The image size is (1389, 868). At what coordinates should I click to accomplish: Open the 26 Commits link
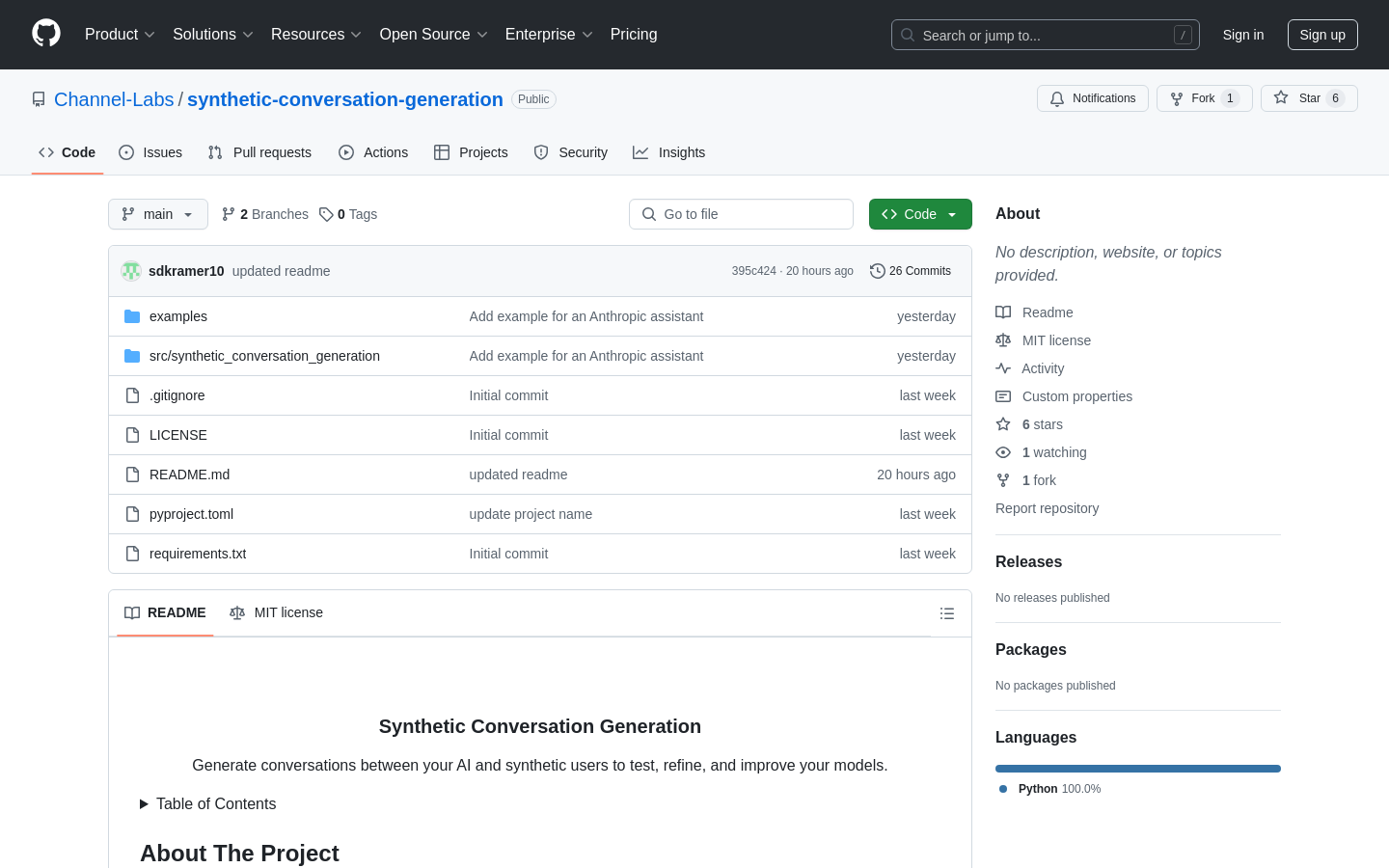[x=911, y=271]
